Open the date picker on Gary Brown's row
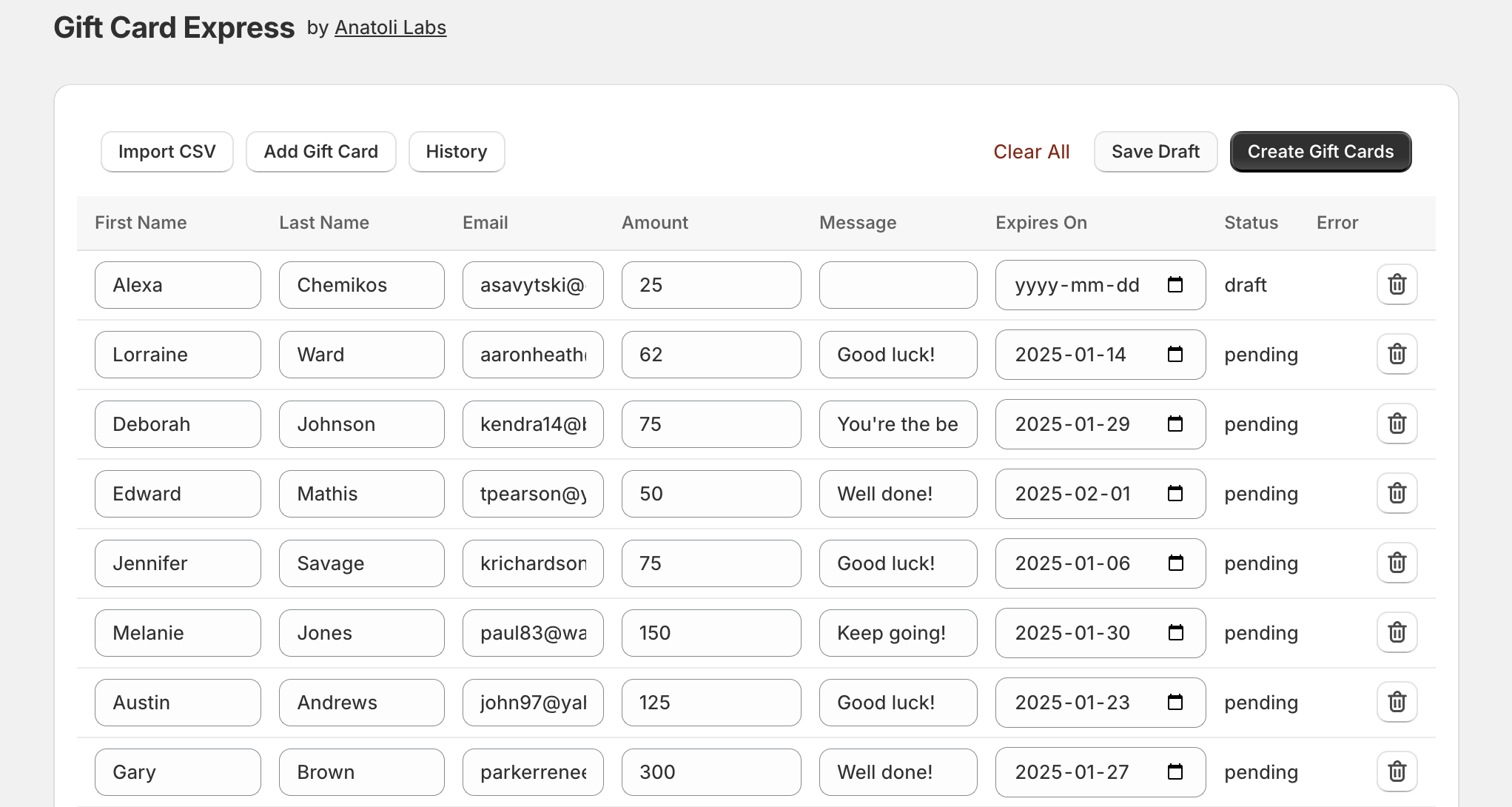This screenshot has width=1512, height=807. (1175, 771)
